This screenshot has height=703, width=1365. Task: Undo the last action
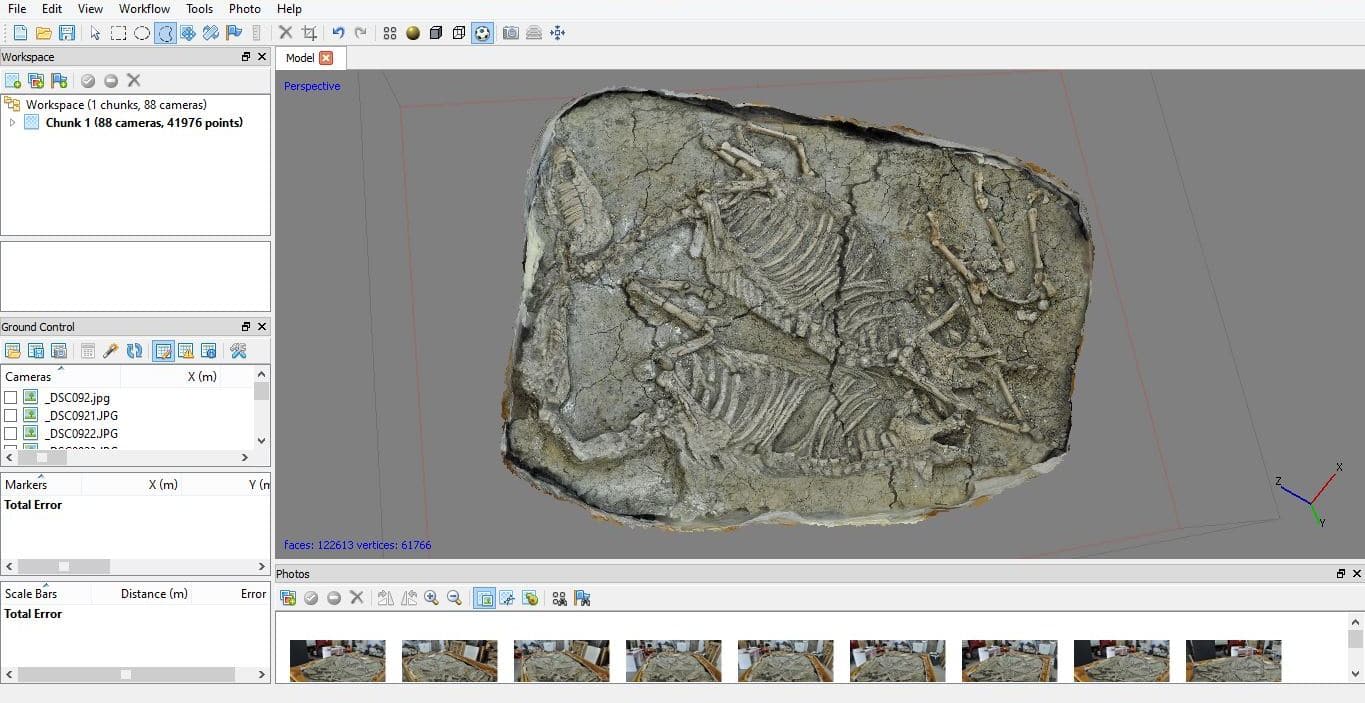point(338,33)
